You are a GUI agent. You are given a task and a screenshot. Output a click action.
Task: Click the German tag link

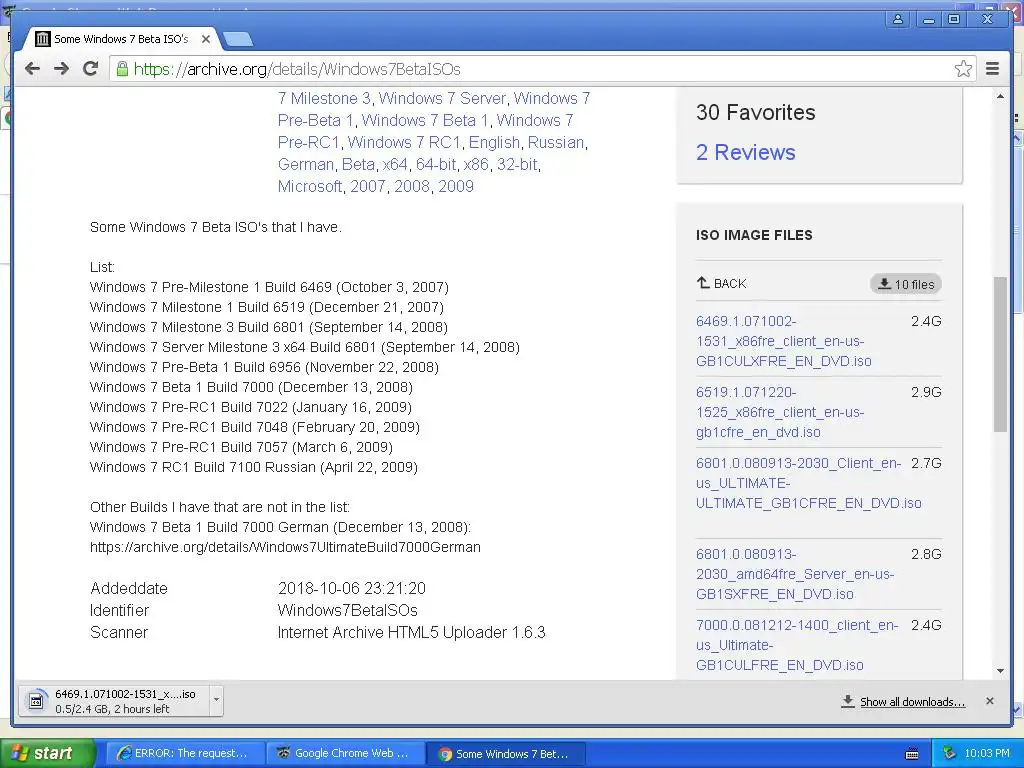pyautogui.click(x=306, y=165)
